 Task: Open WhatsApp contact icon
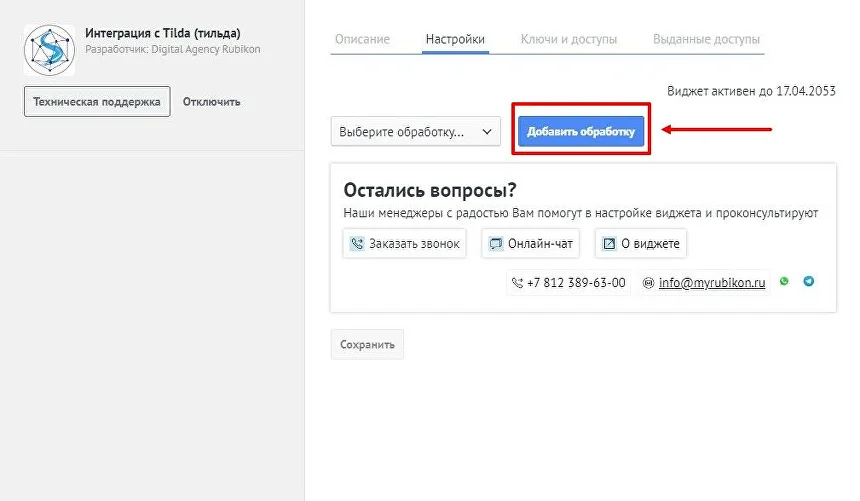[x=784, y=282]
